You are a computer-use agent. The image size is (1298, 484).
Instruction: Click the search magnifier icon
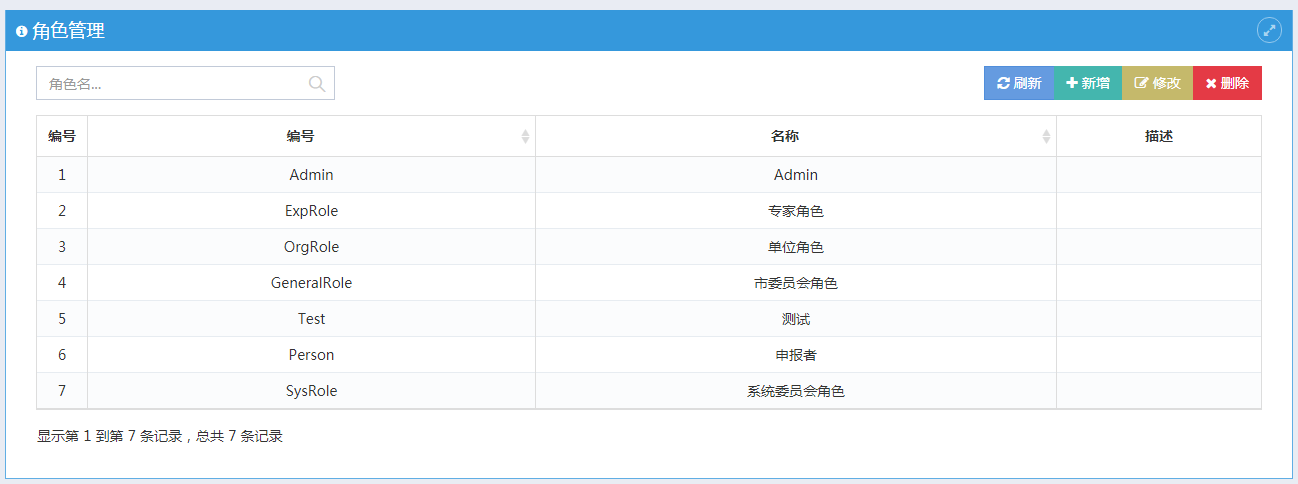(317, 84)
